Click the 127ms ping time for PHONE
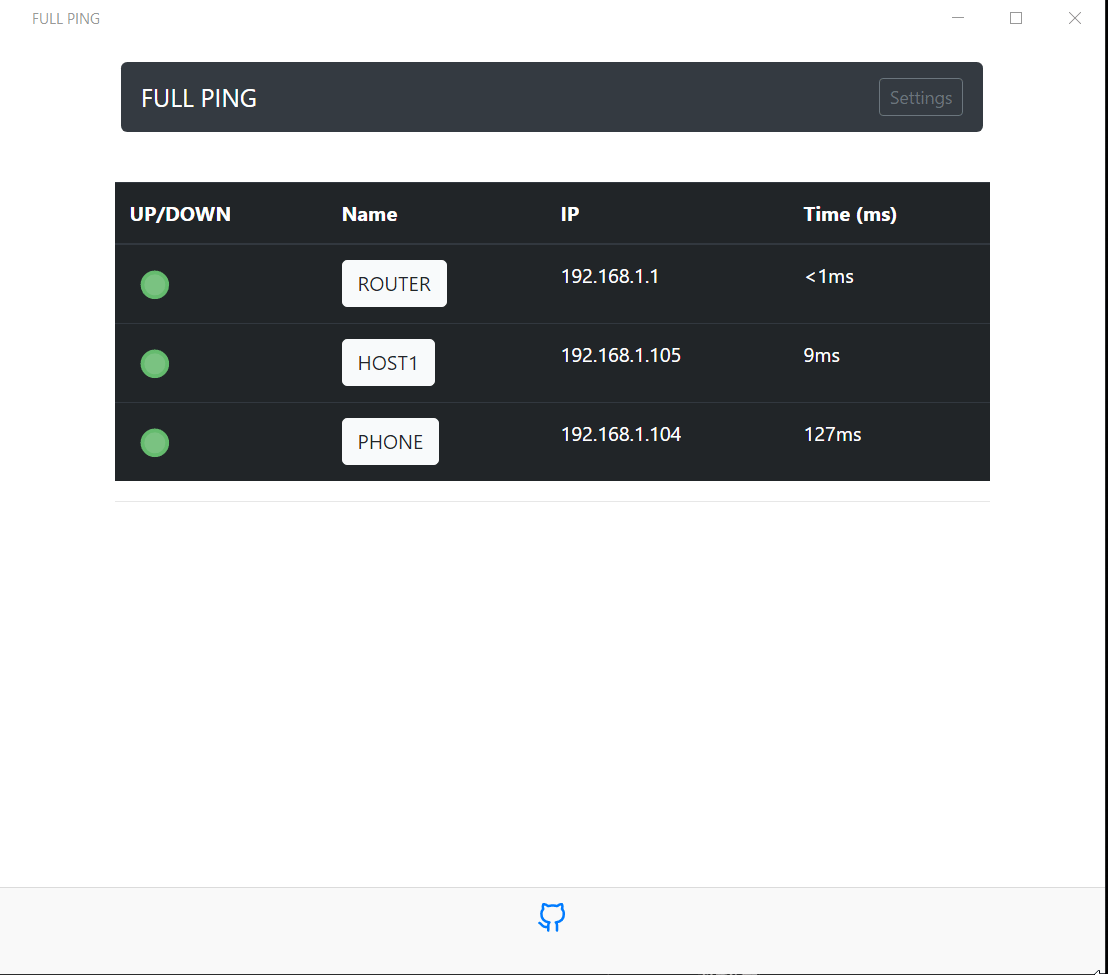Screen dimensions: 1108x975 [x=832, y=434]
